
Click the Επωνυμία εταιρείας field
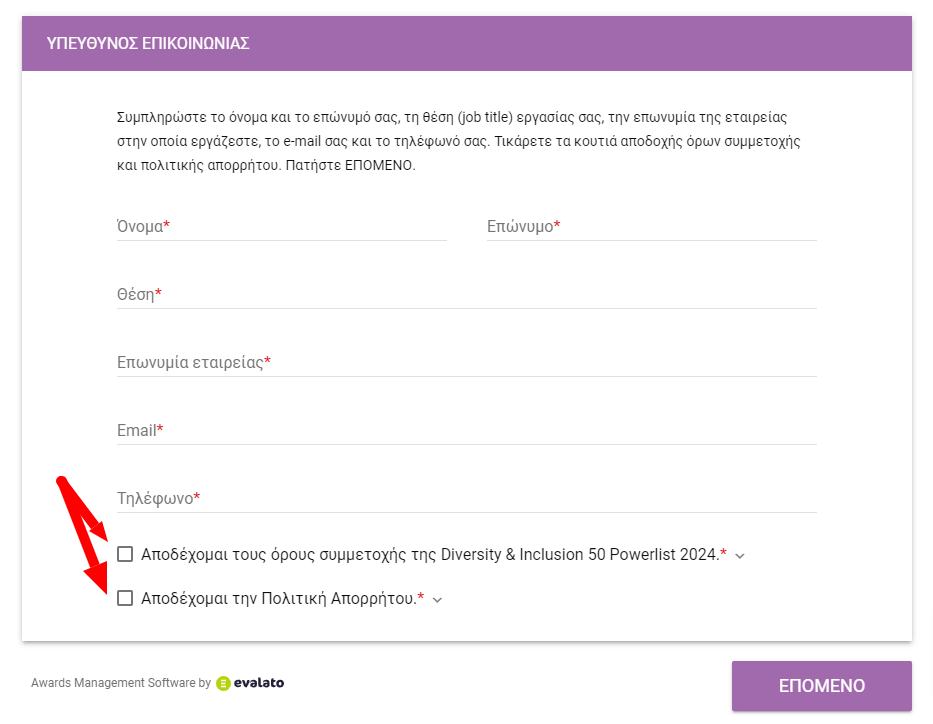(466, 362)
